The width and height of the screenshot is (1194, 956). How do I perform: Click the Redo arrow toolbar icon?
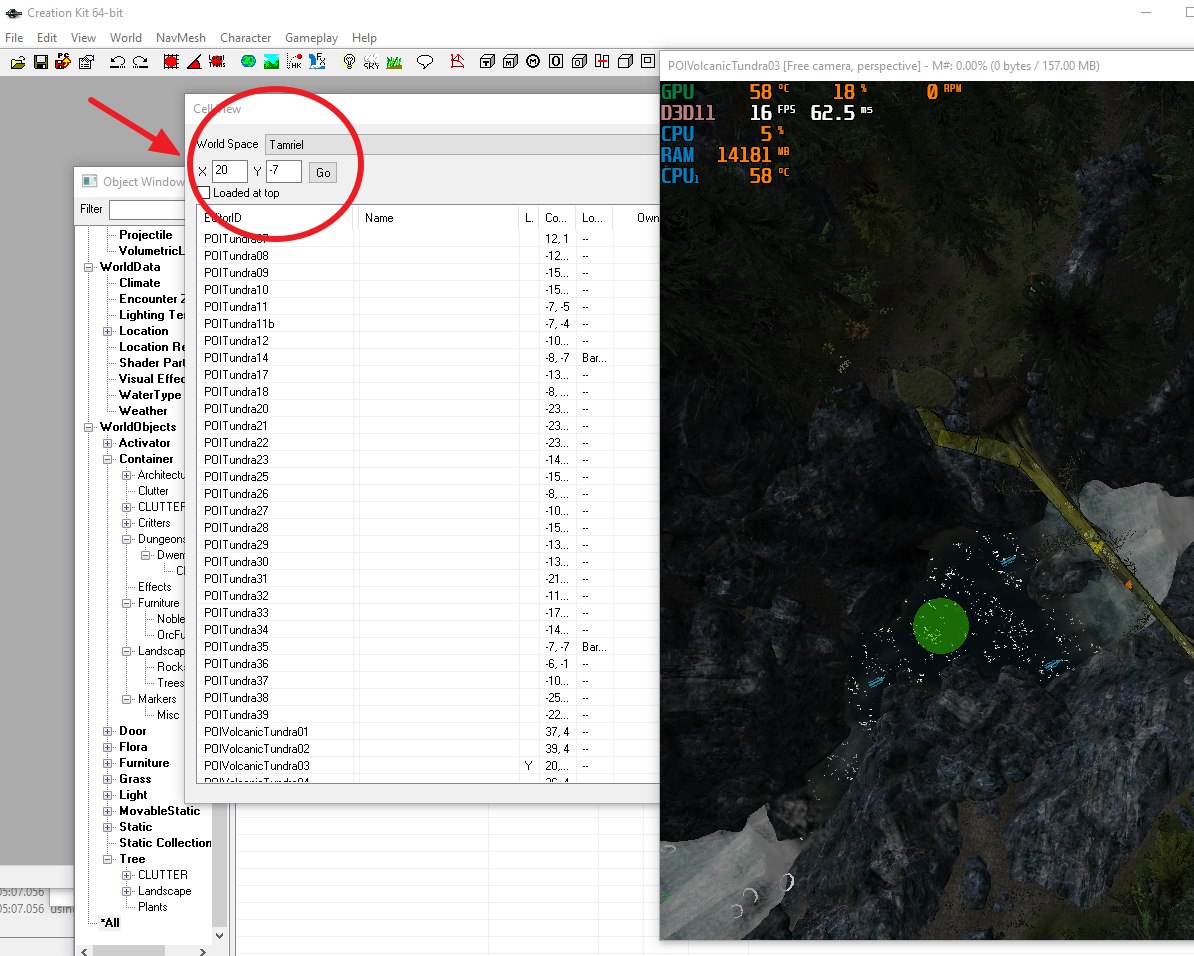(140, 62)
